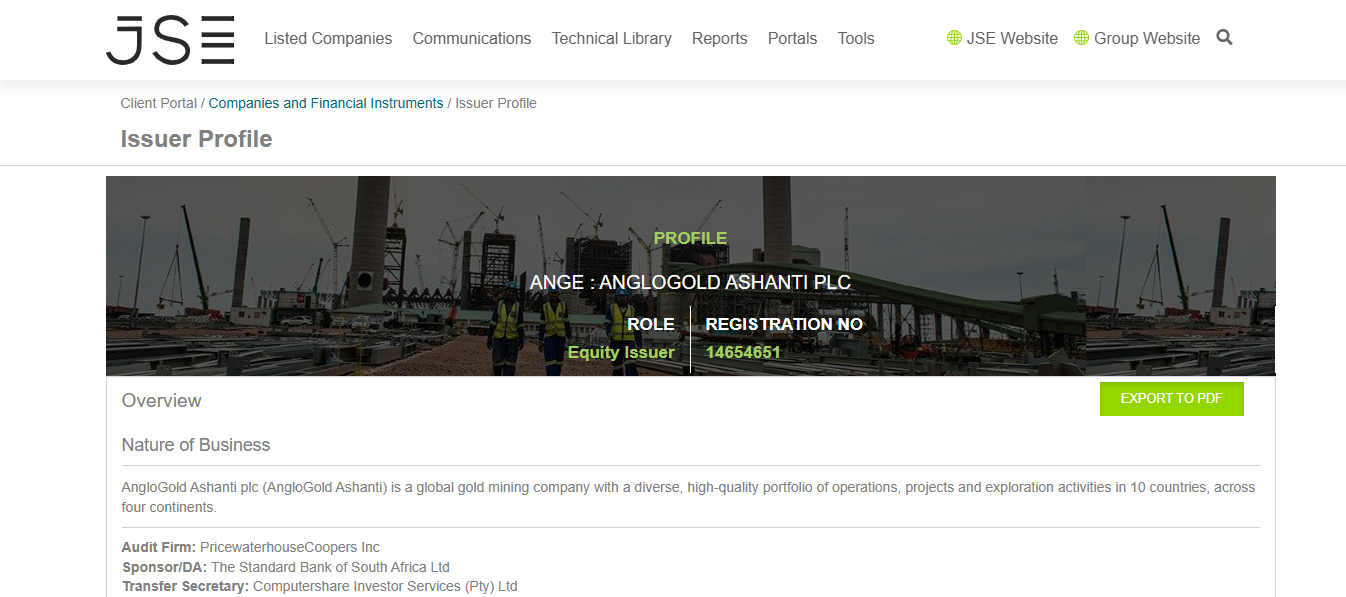Click the Issuer Profile page heading
Viewport: 1346px width, 597px height.
[x=196, y=139]
